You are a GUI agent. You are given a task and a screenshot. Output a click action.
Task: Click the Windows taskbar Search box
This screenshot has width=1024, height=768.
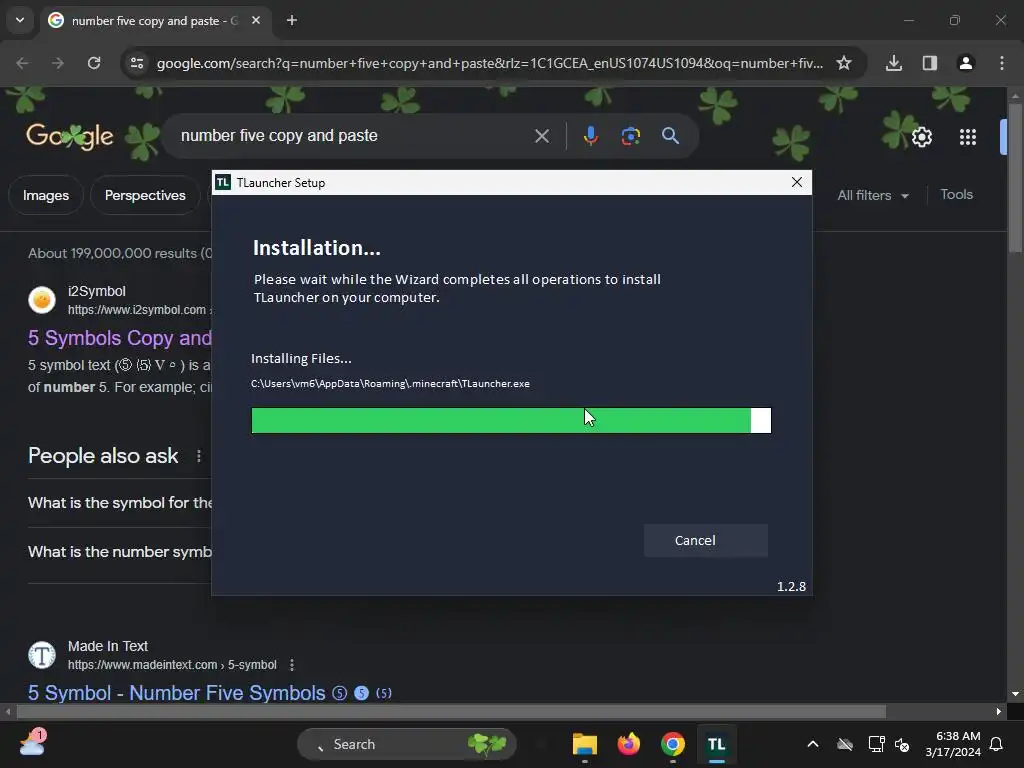point(407,744)
